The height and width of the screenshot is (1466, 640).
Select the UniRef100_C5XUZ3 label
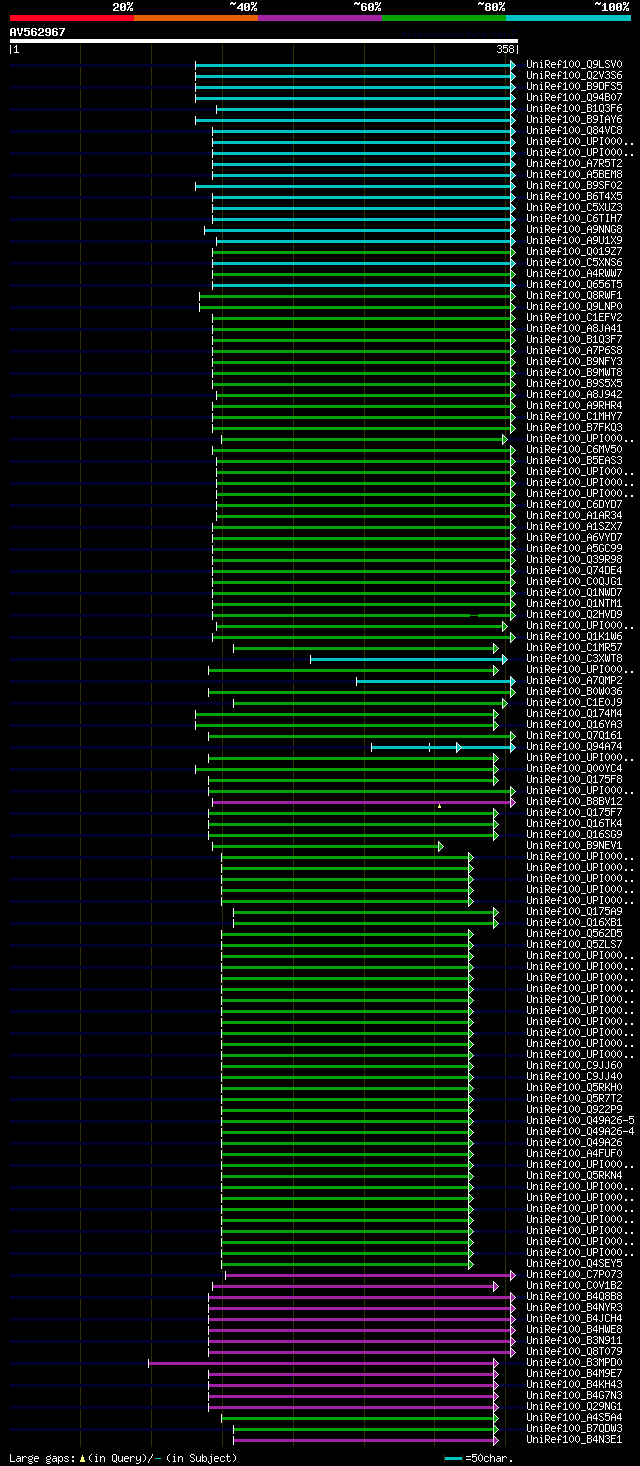coord(574,208)
